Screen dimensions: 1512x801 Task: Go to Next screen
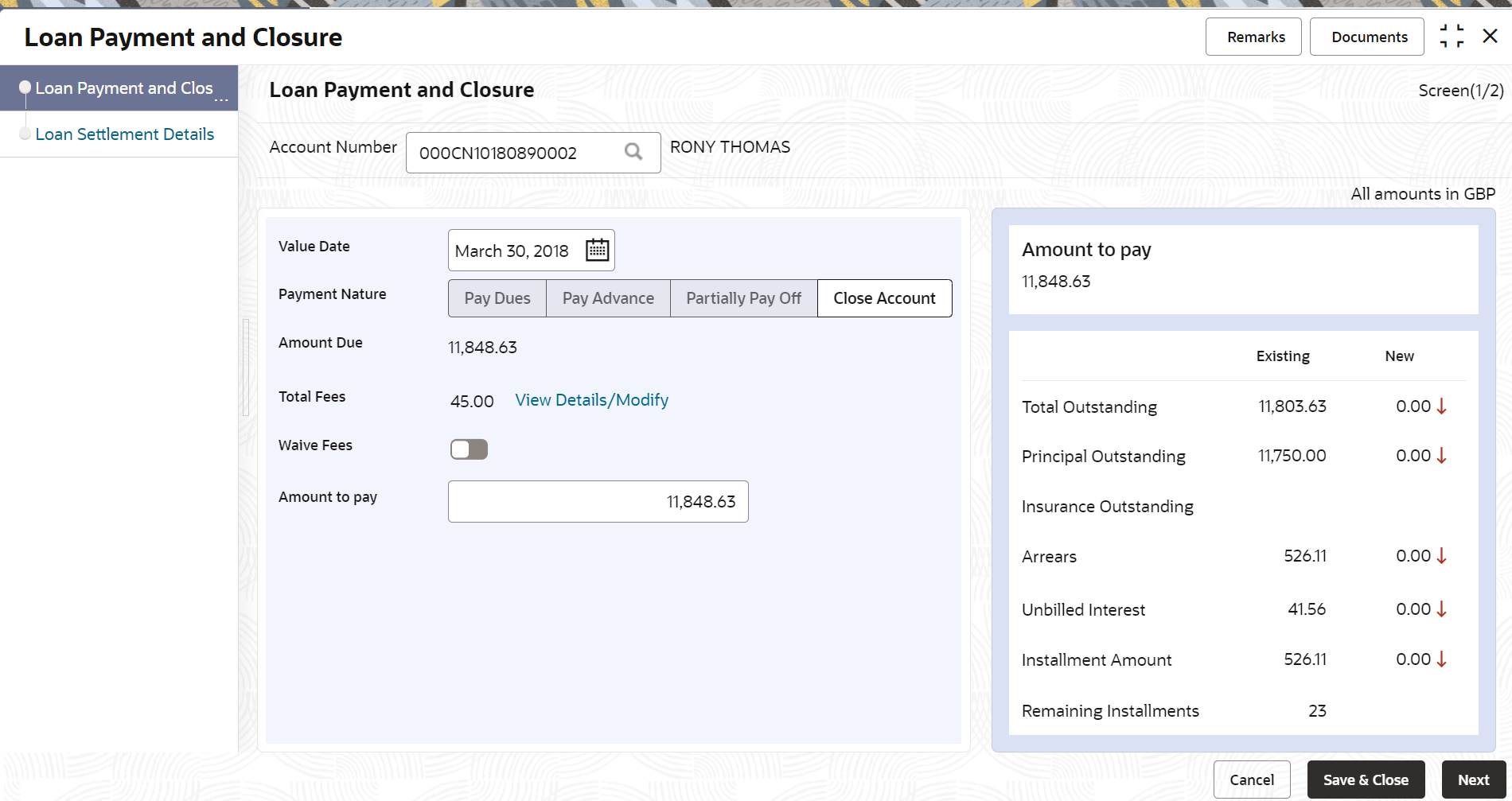point(1474,780)
